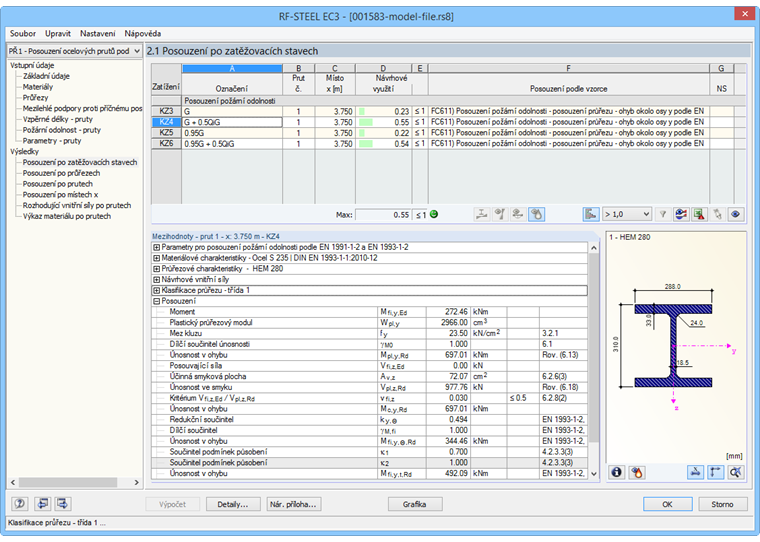This screenshot has height=542, width=760.
Task: Click the flame fire-design view icon
Action: [637, 472]
